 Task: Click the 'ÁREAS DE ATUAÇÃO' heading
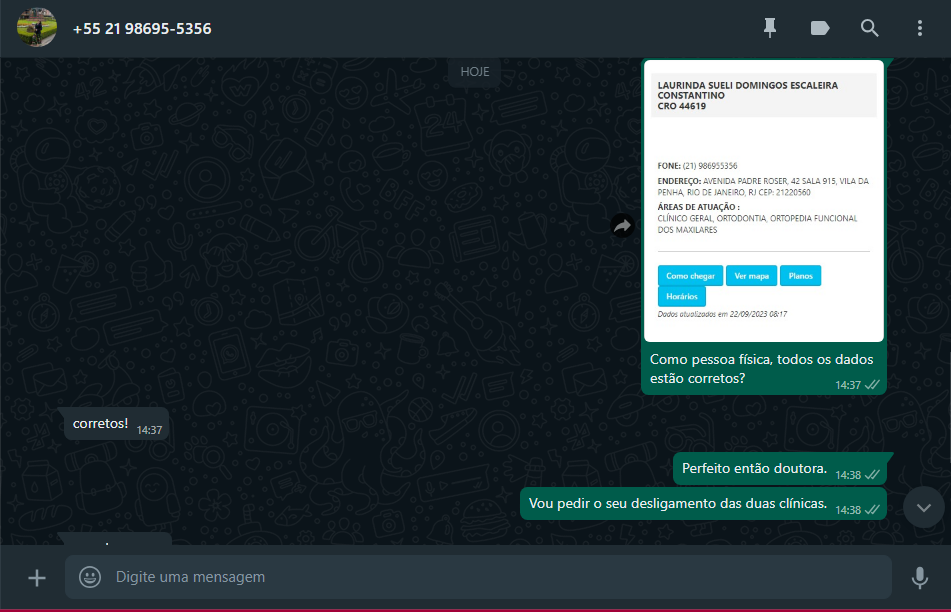[698, 207]
